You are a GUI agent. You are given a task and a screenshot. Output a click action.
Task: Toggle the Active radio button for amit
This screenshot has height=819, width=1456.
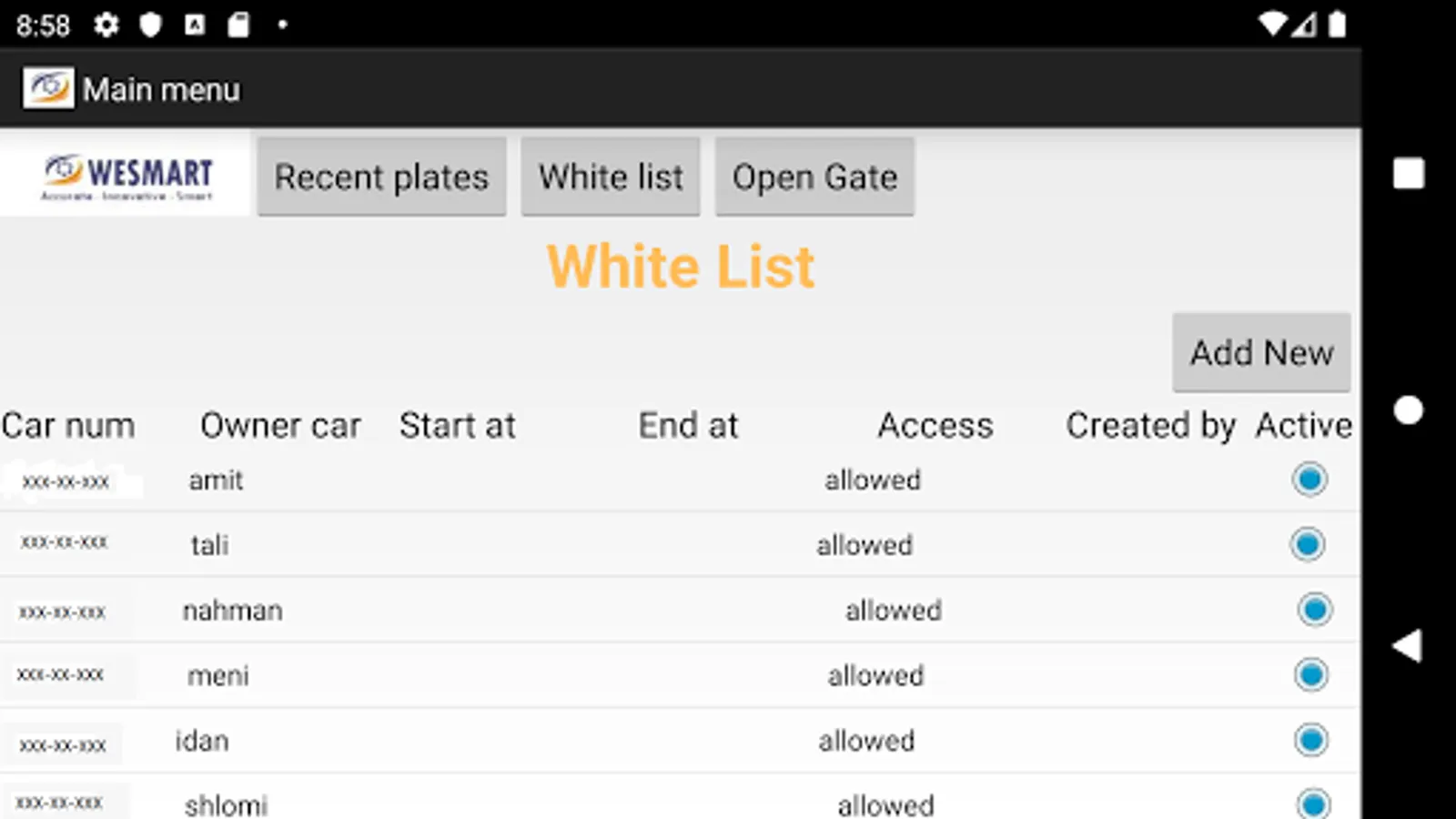tap(1309, 480)
